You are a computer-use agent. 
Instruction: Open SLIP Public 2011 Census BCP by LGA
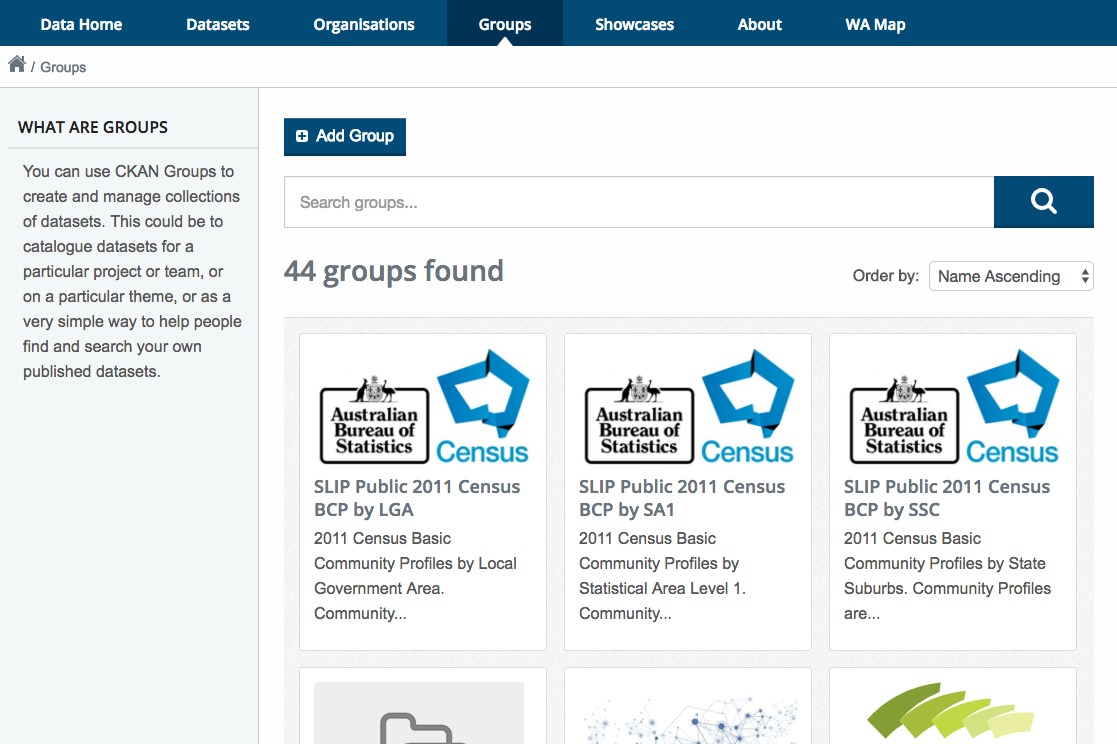tap(417, 498)
